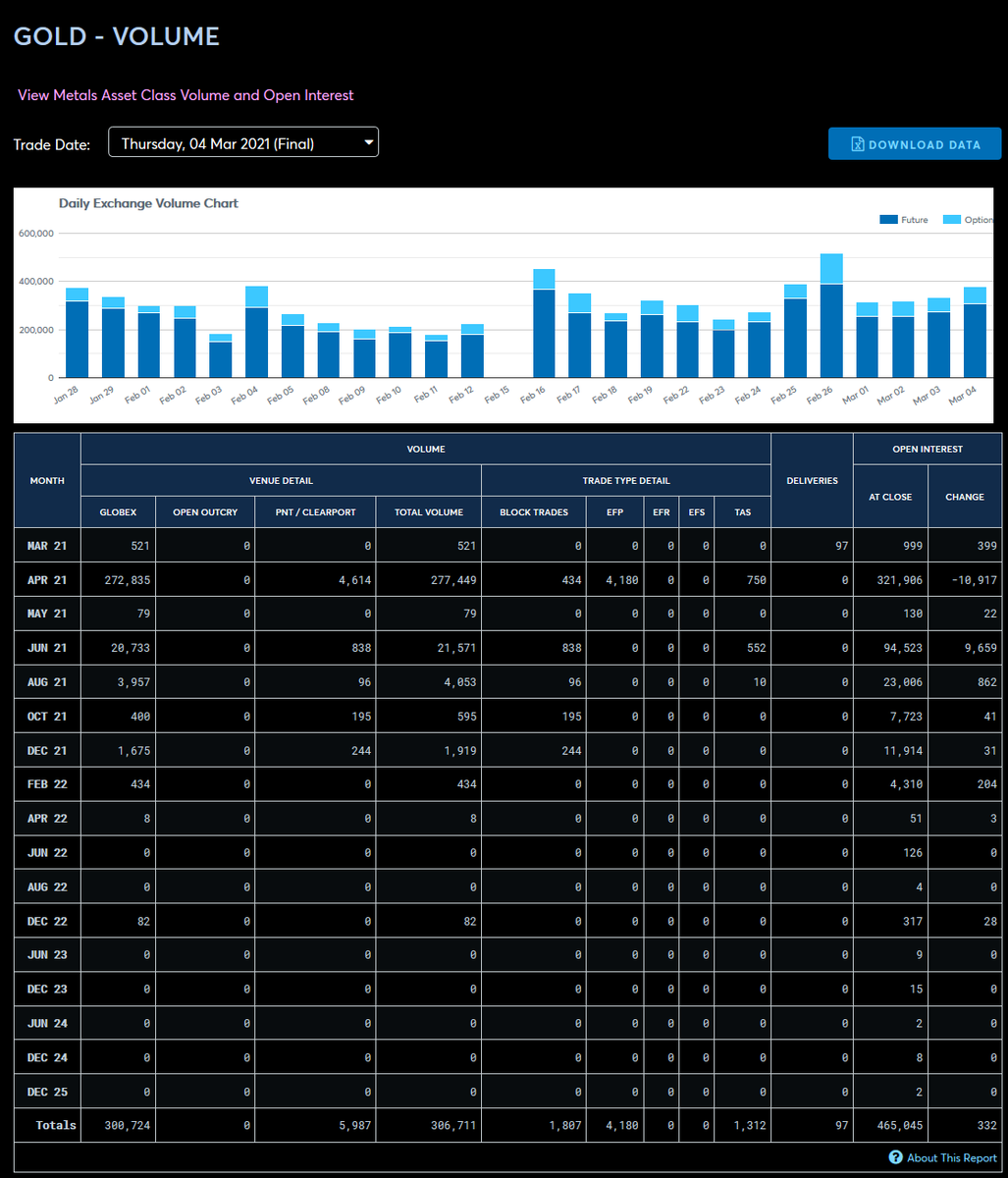This screenshot has width=1008, height=1178.
Task: Click the 9,659 change value
Action: click(x=981, y=648)
